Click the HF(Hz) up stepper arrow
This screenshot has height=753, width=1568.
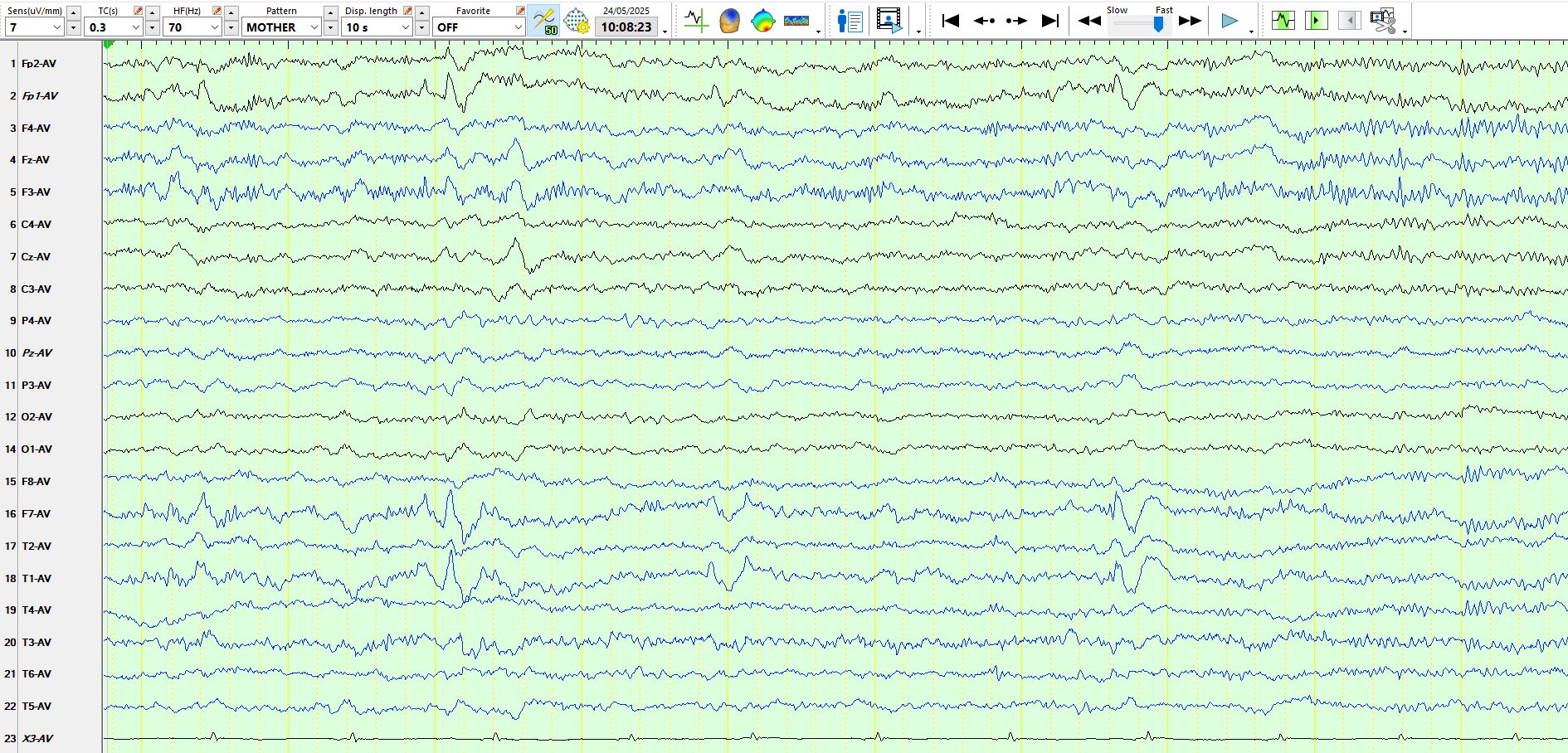pos(231,12)
